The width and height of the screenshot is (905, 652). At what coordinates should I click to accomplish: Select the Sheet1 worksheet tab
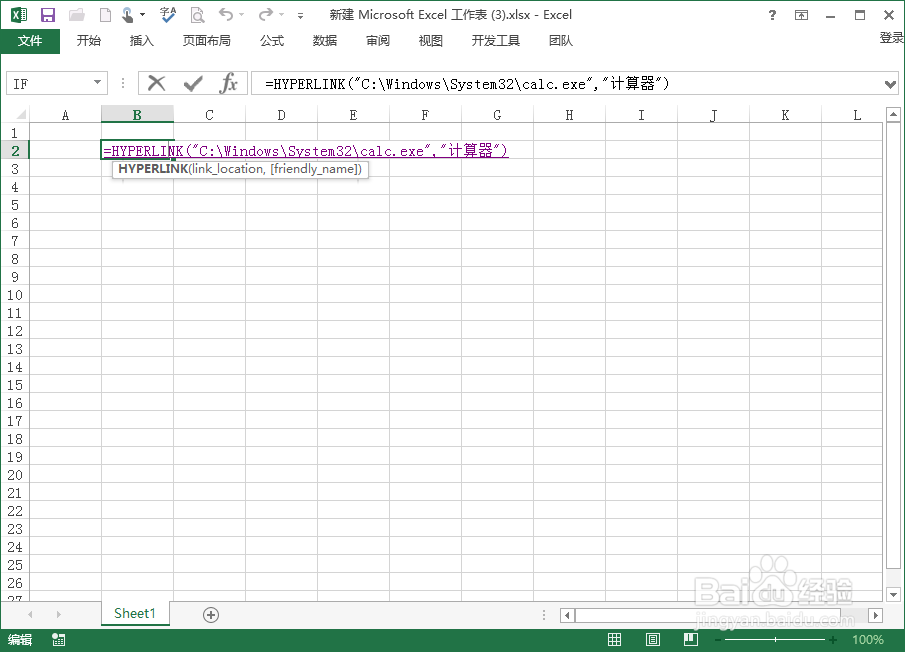point(135,613)
